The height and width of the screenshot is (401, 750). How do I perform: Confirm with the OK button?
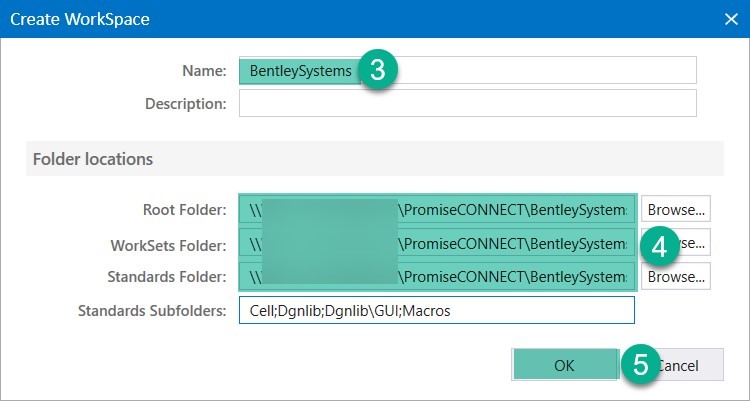(565, 365)
